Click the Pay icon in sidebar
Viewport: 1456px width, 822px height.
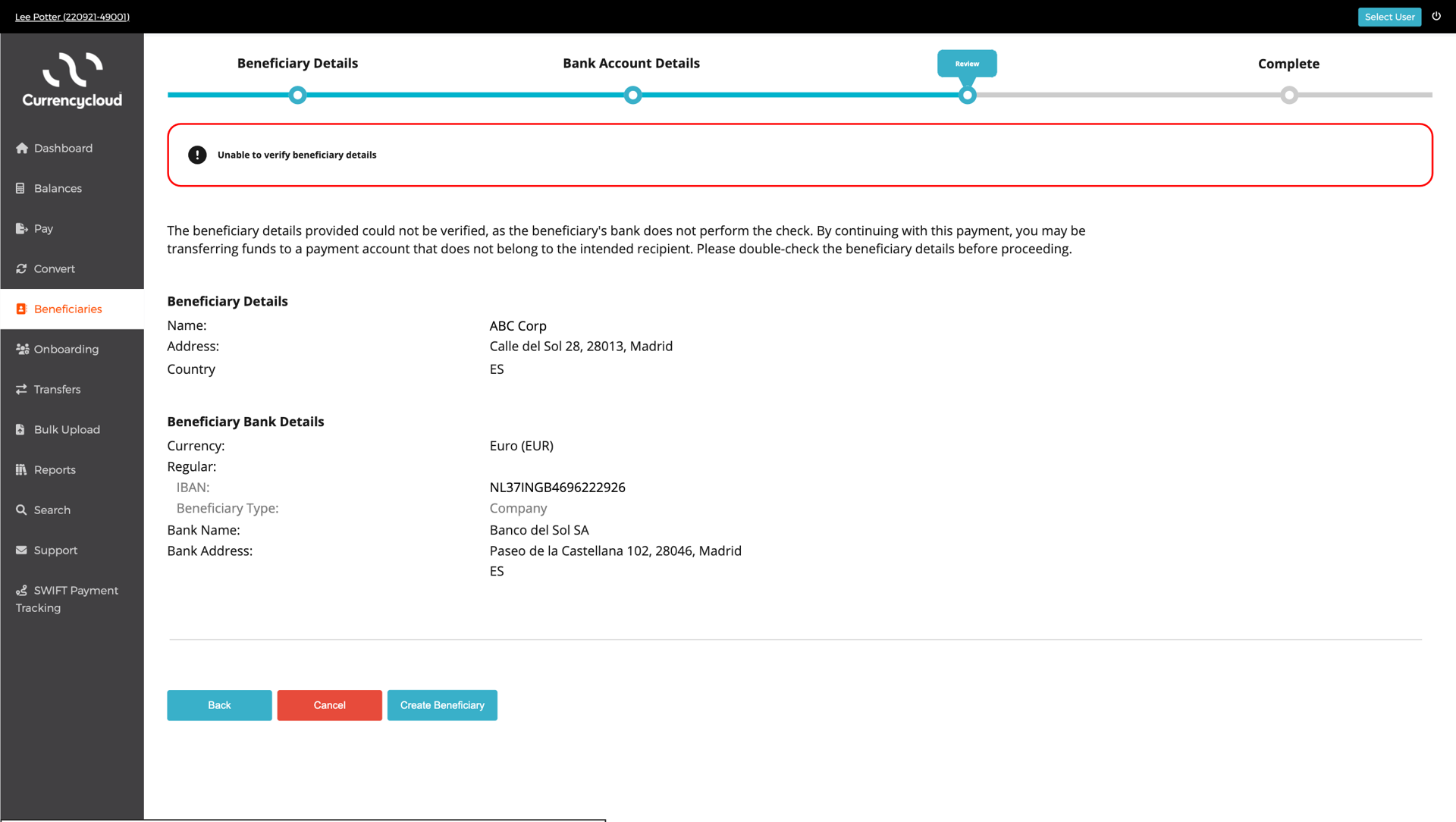[x=21, y=228]
